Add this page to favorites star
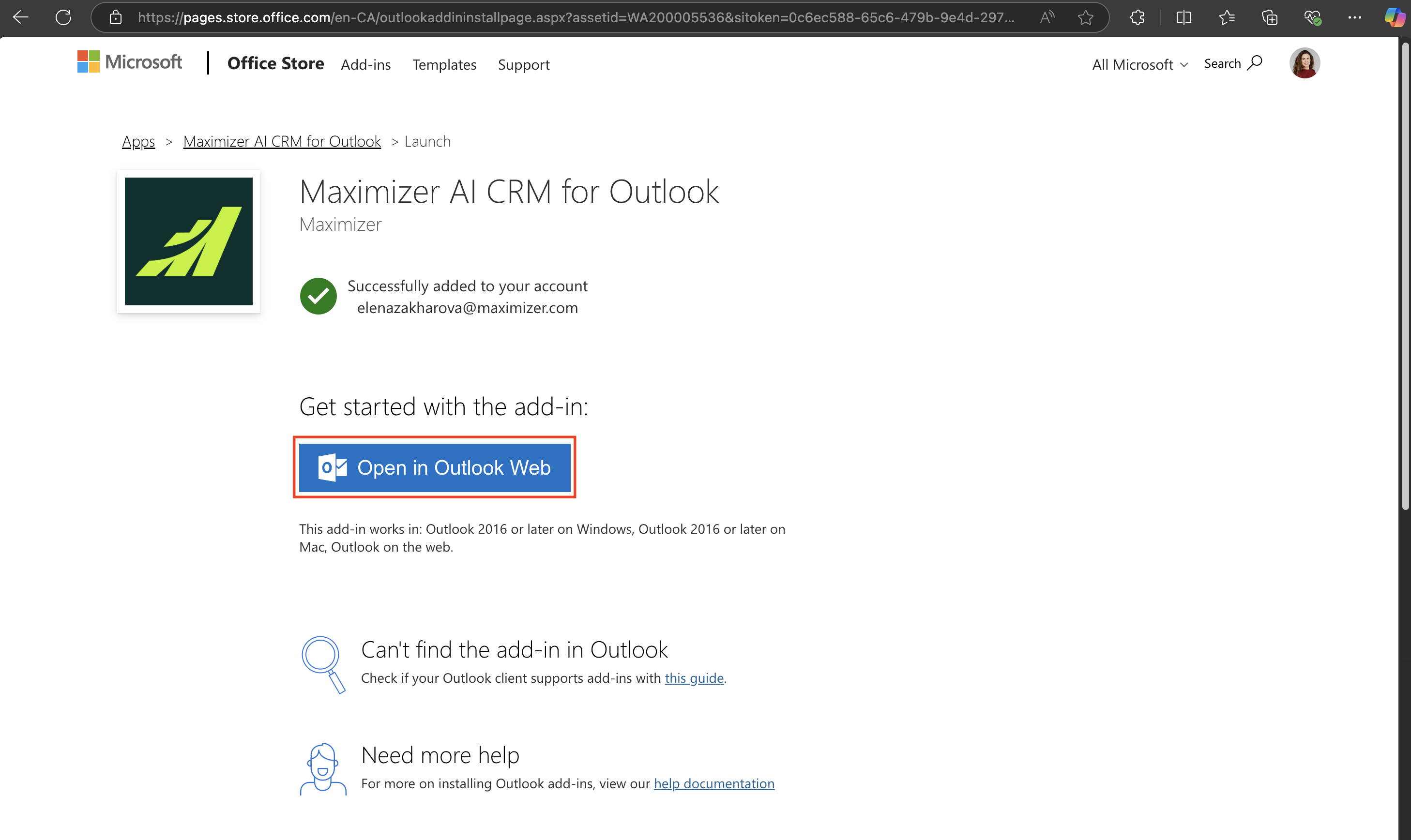The height and width of the screenshot is (840, 1411). coord(1085,17)
